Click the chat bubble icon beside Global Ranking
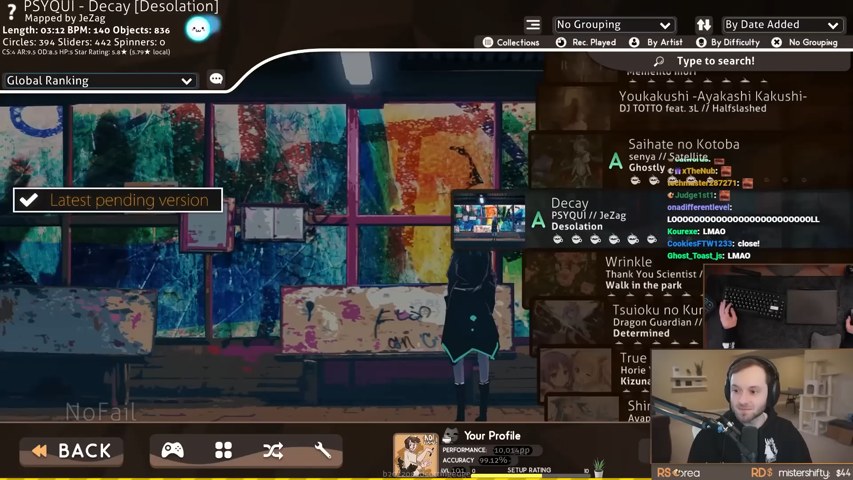Viewport: 853px width, 480px height. 216,79
